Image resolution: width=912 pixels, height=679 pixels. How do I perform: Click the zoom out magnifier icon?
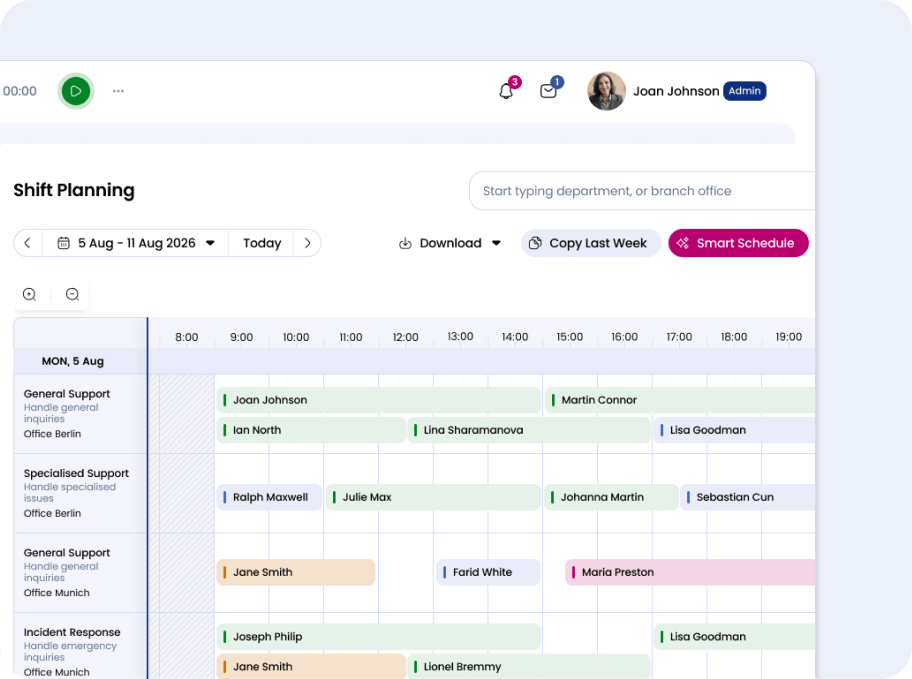72,294
